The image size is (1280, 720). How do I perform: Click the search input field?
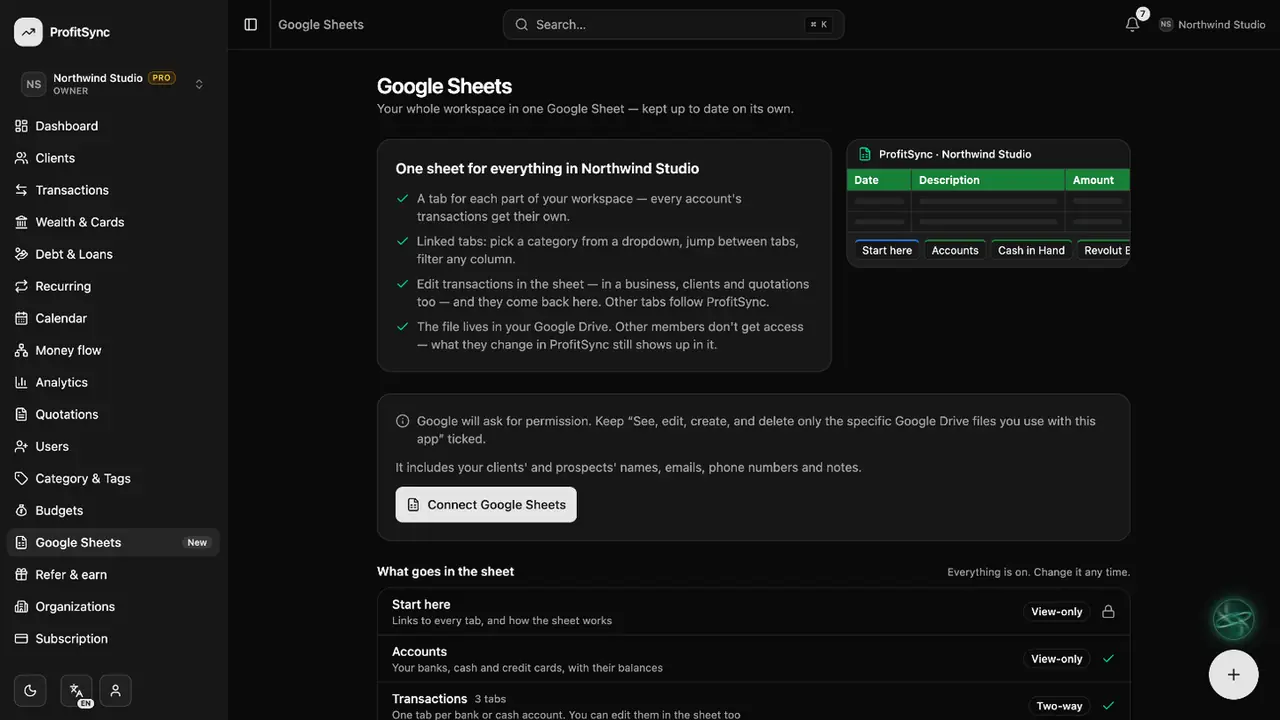673,24
